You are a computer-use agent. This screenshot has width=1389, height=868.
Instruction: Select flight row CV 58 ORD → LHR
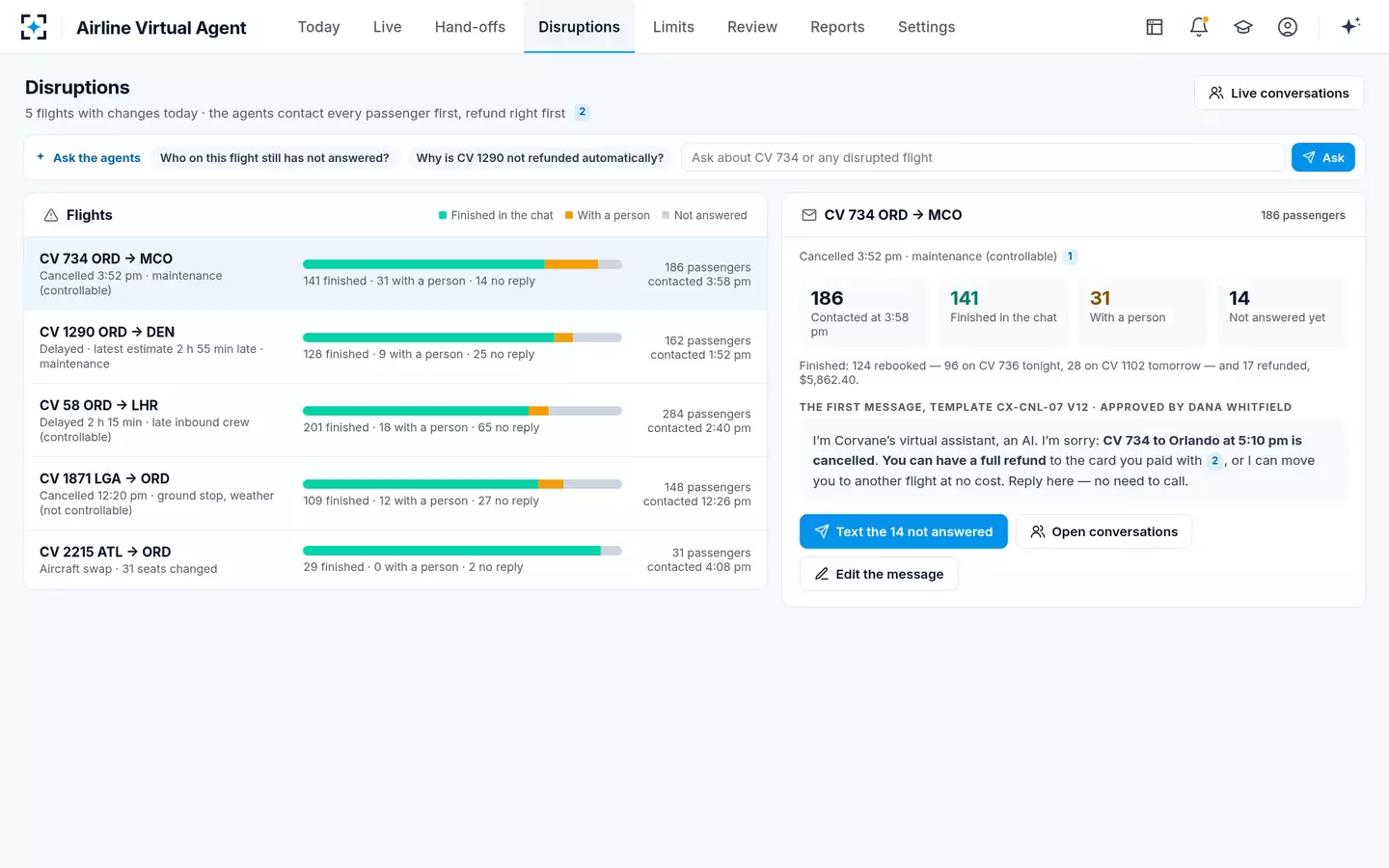pos(395,420)
